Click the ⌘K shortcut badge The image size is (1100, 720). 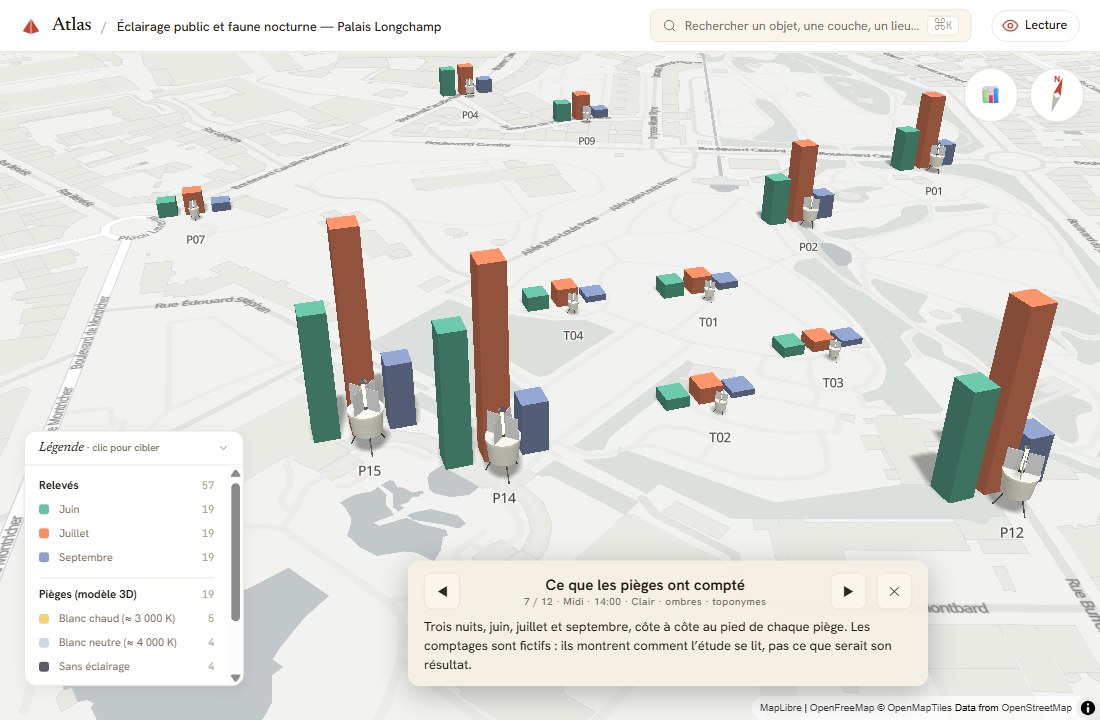click(x=943, y=25)
